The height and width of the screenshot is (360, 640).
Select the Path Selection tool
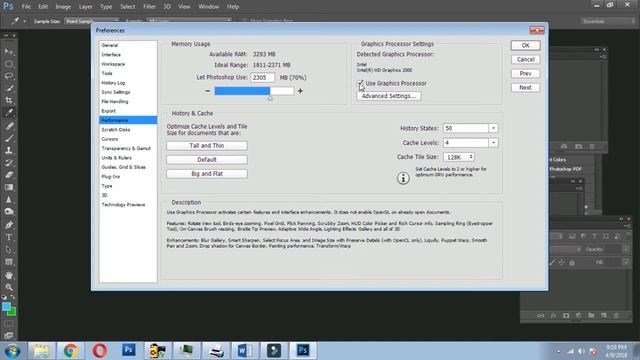click(9, 249)
